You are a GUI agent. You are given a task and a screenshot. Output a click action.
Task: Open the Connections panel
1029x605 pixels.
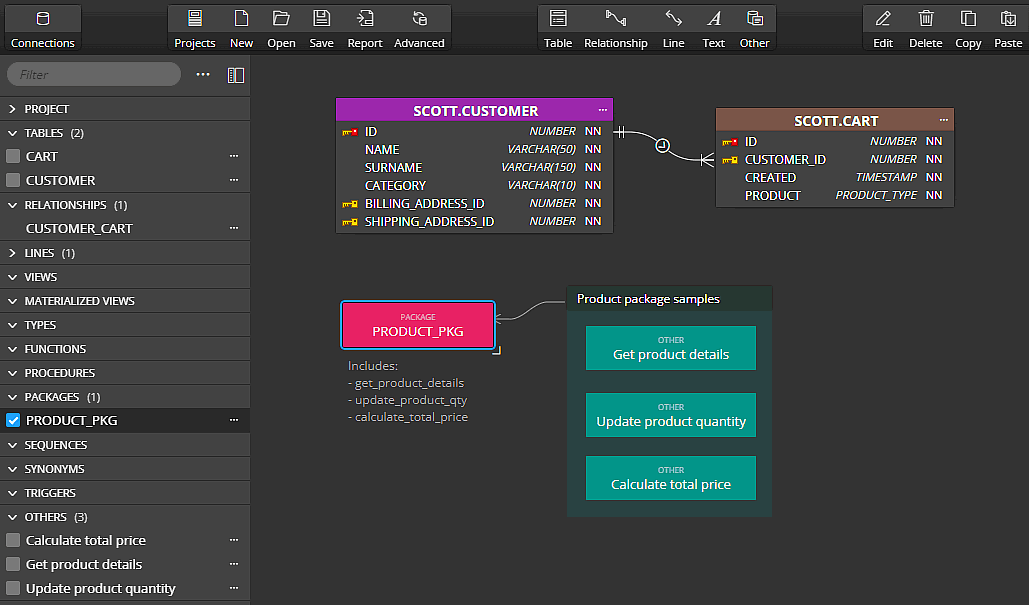[x=42, y=27]
